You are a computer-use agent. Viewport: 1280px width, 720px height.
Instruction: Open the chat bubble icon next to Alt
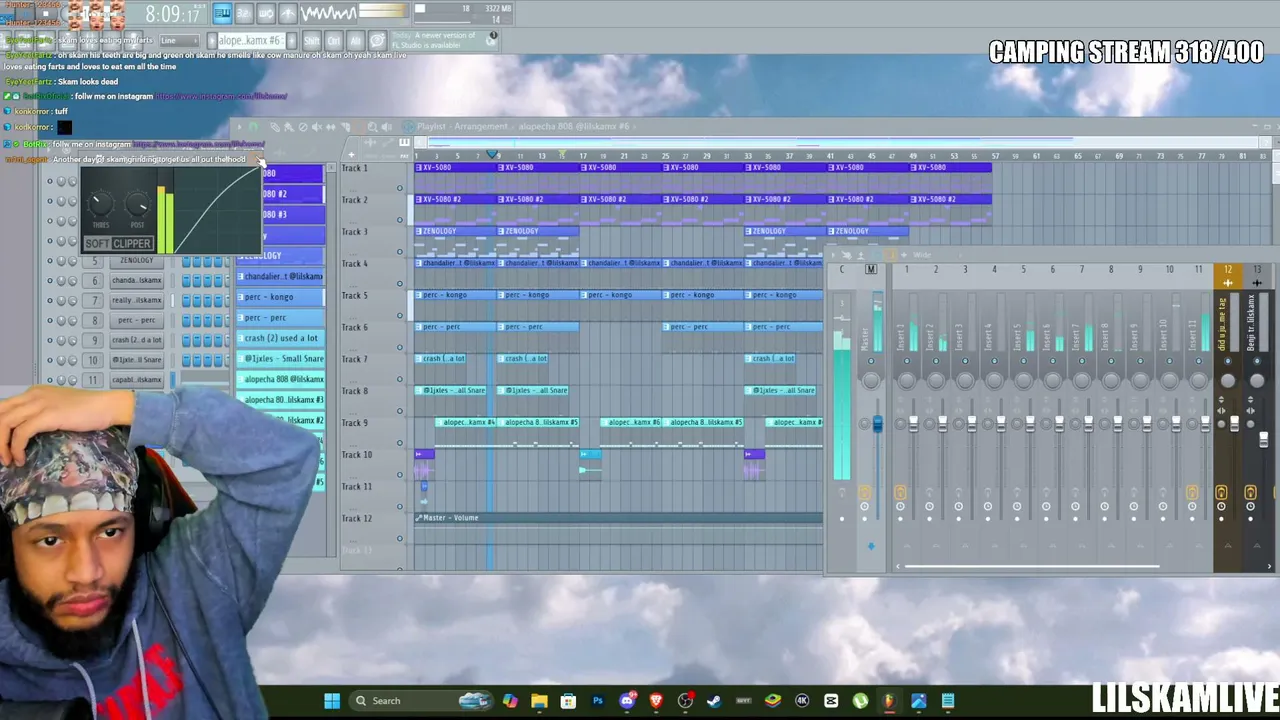[x=377, y=41]
